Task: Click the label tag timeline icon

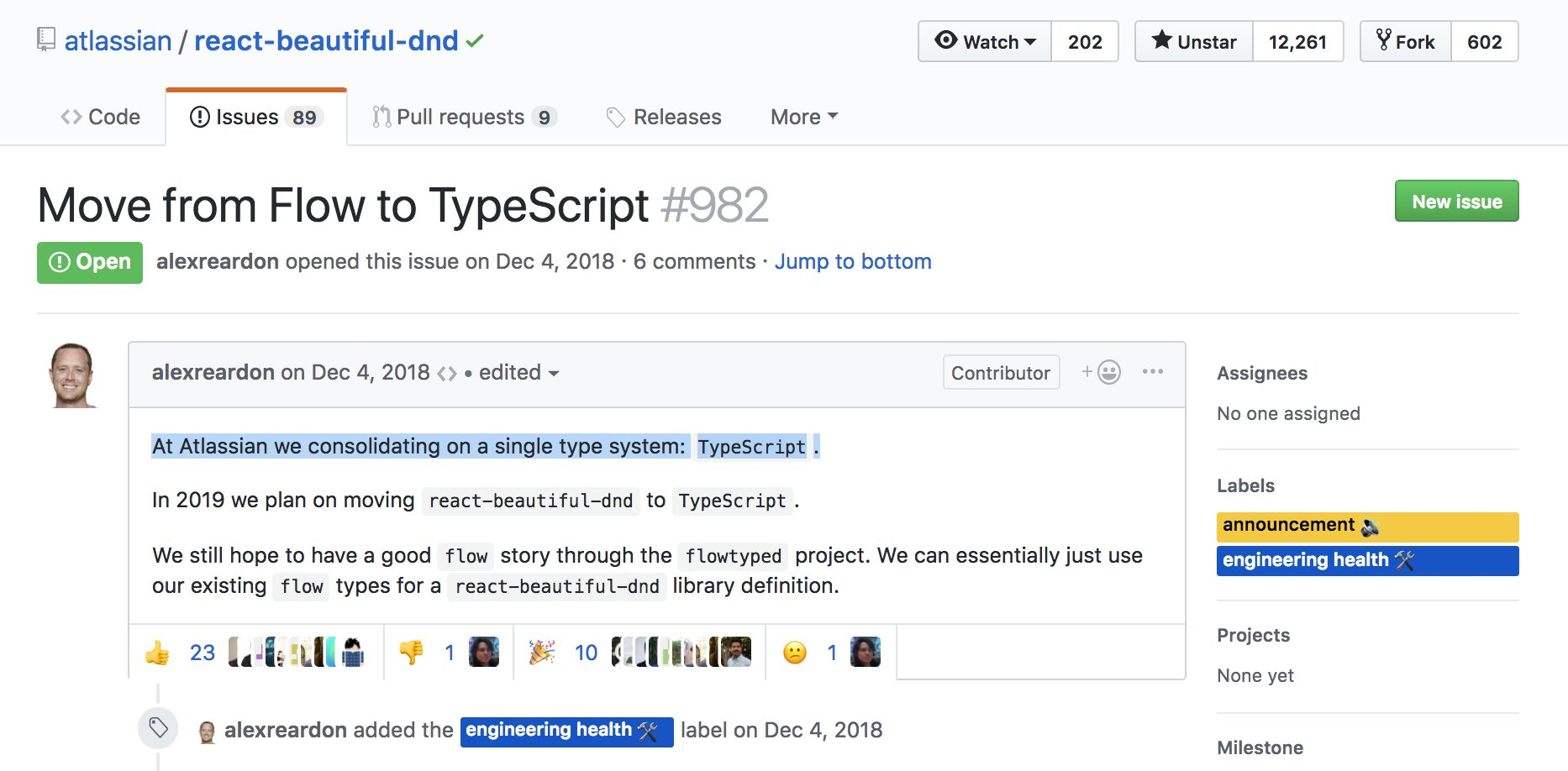Action: coord(158,727)
